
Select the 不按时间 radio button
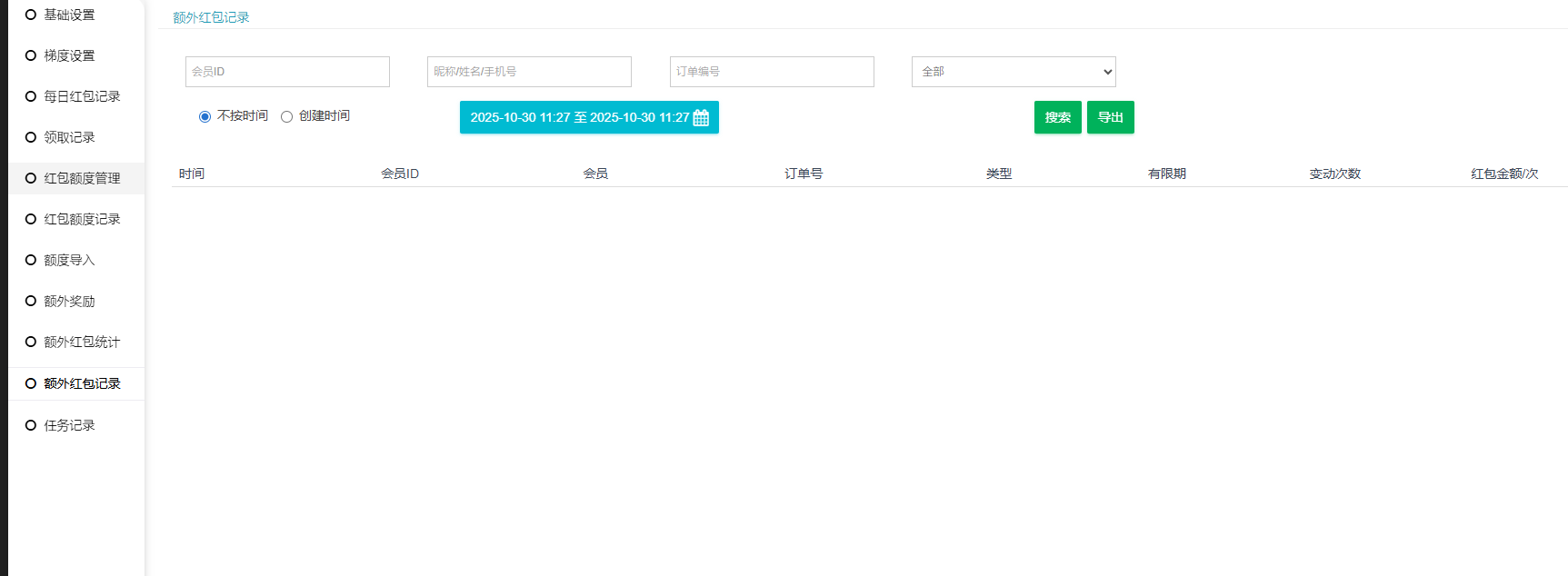click(205, 116)
